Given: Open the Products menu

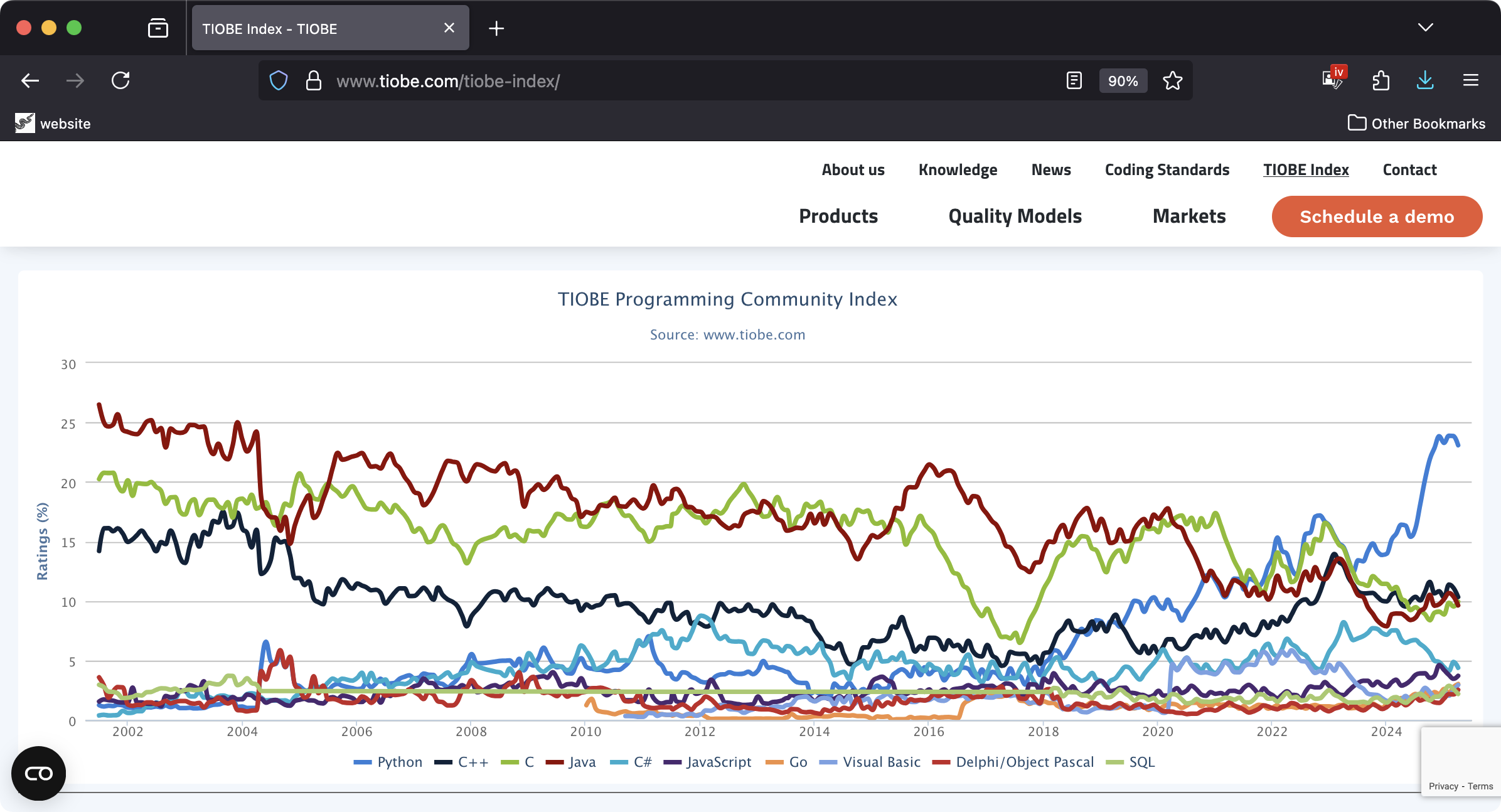Looking at the screenshot, I should (x=838, y=216).
